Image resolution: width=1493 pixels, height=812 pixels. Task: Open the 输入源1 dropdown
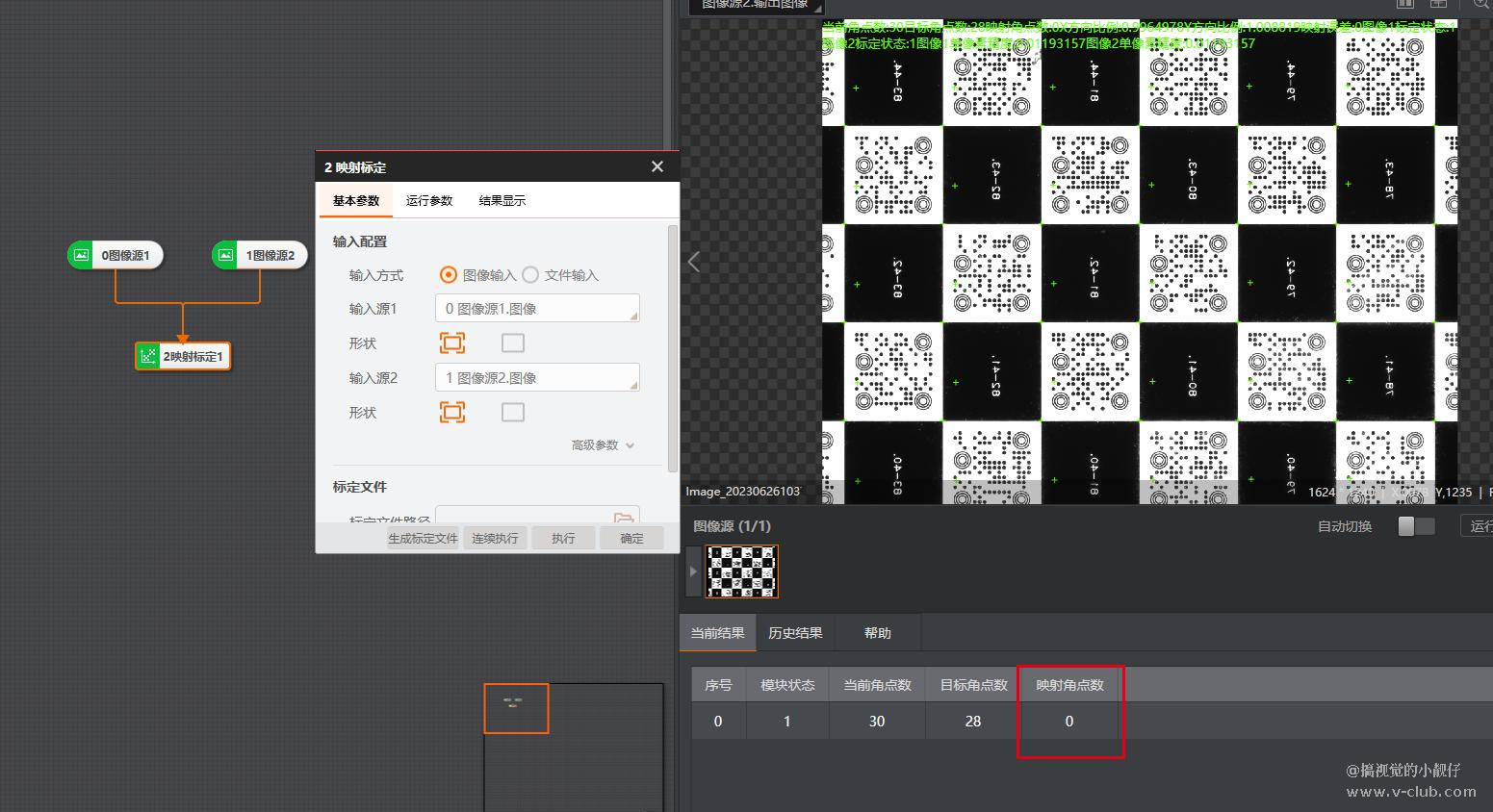point(537,309)
